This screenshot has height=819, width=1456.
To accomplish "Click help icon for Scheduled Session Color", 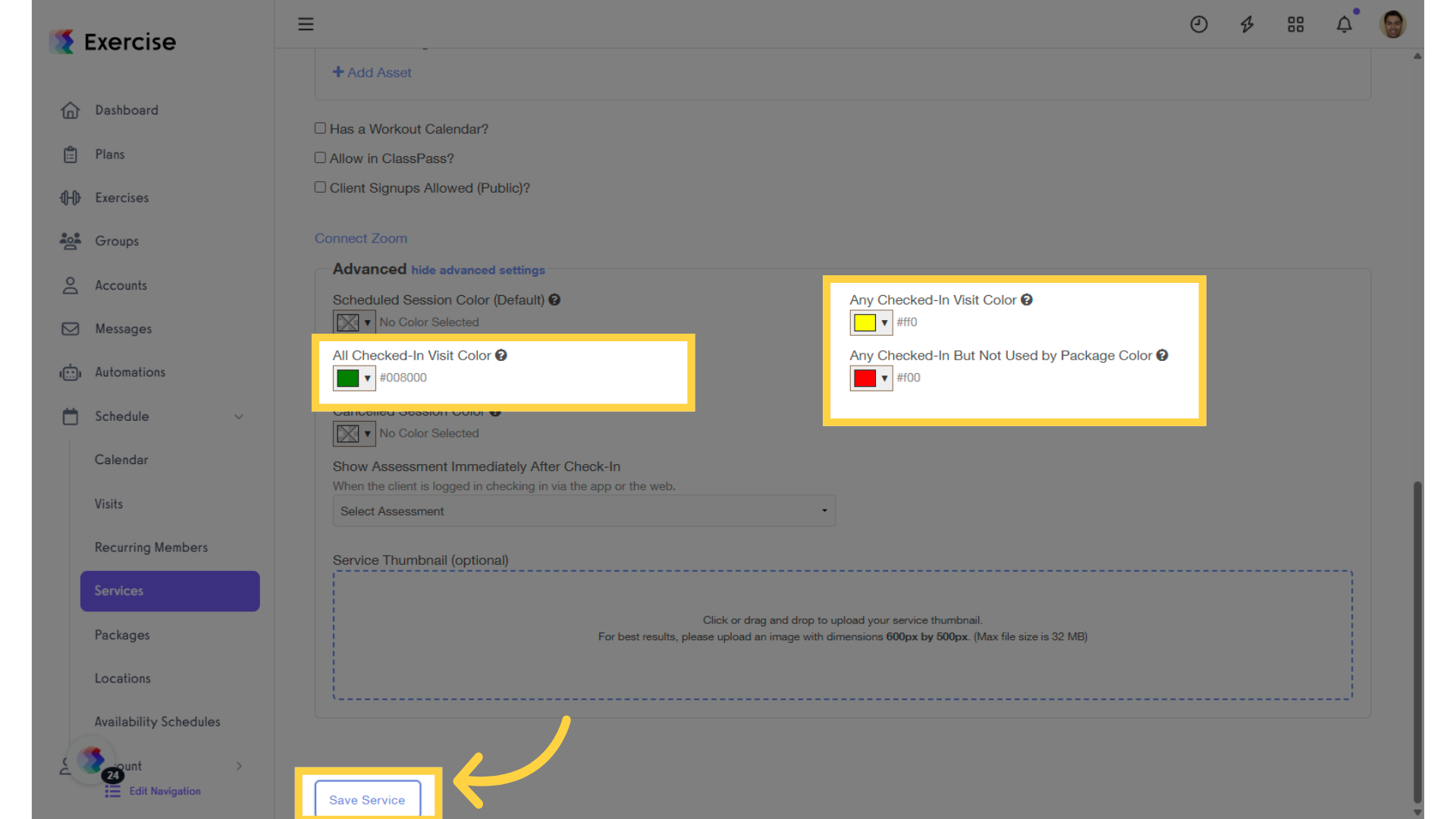I will pyautogui.click(x=554, y=300).
